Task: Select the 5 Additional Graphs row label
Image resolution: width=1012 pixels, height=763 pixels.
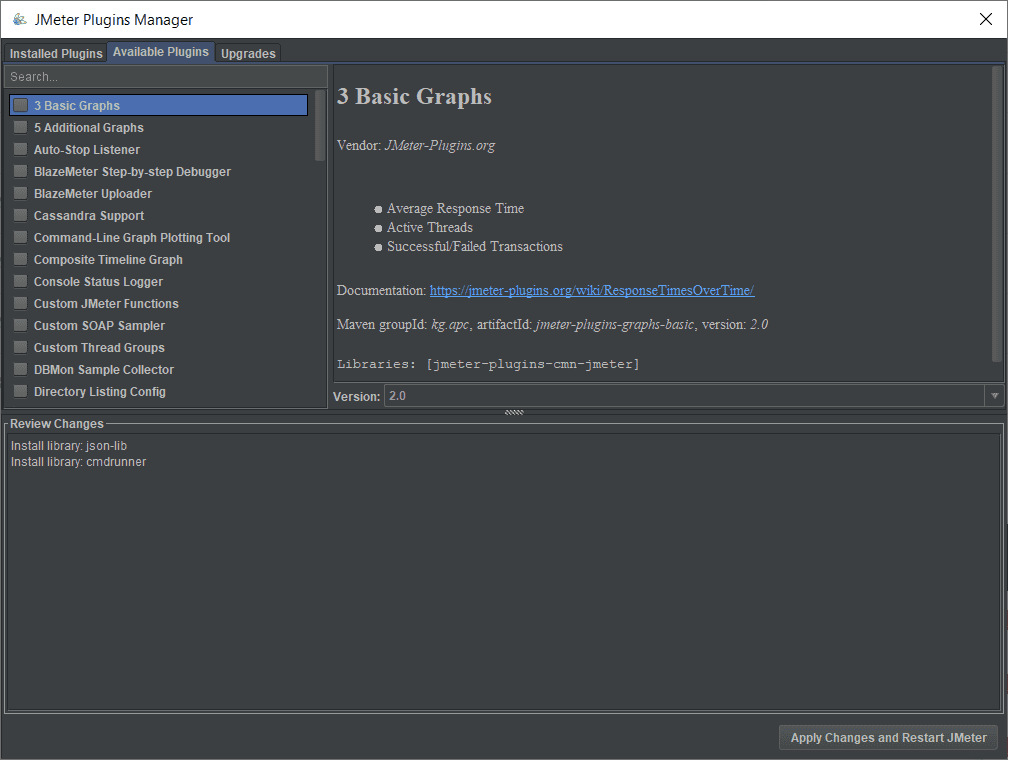Action: [x=89, y=128]
